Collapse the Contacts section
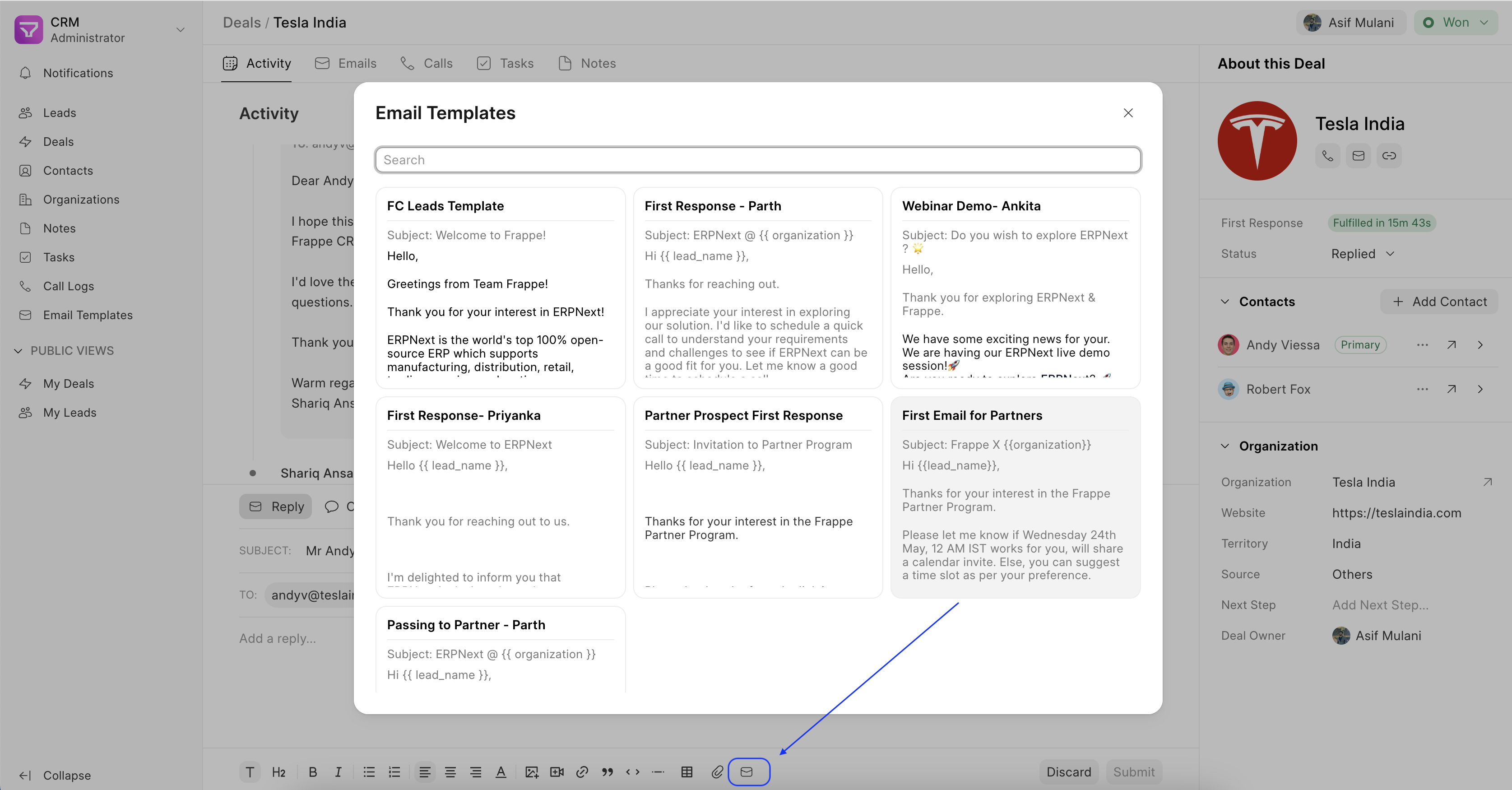1512x790 pixels. pos(1225,302)
